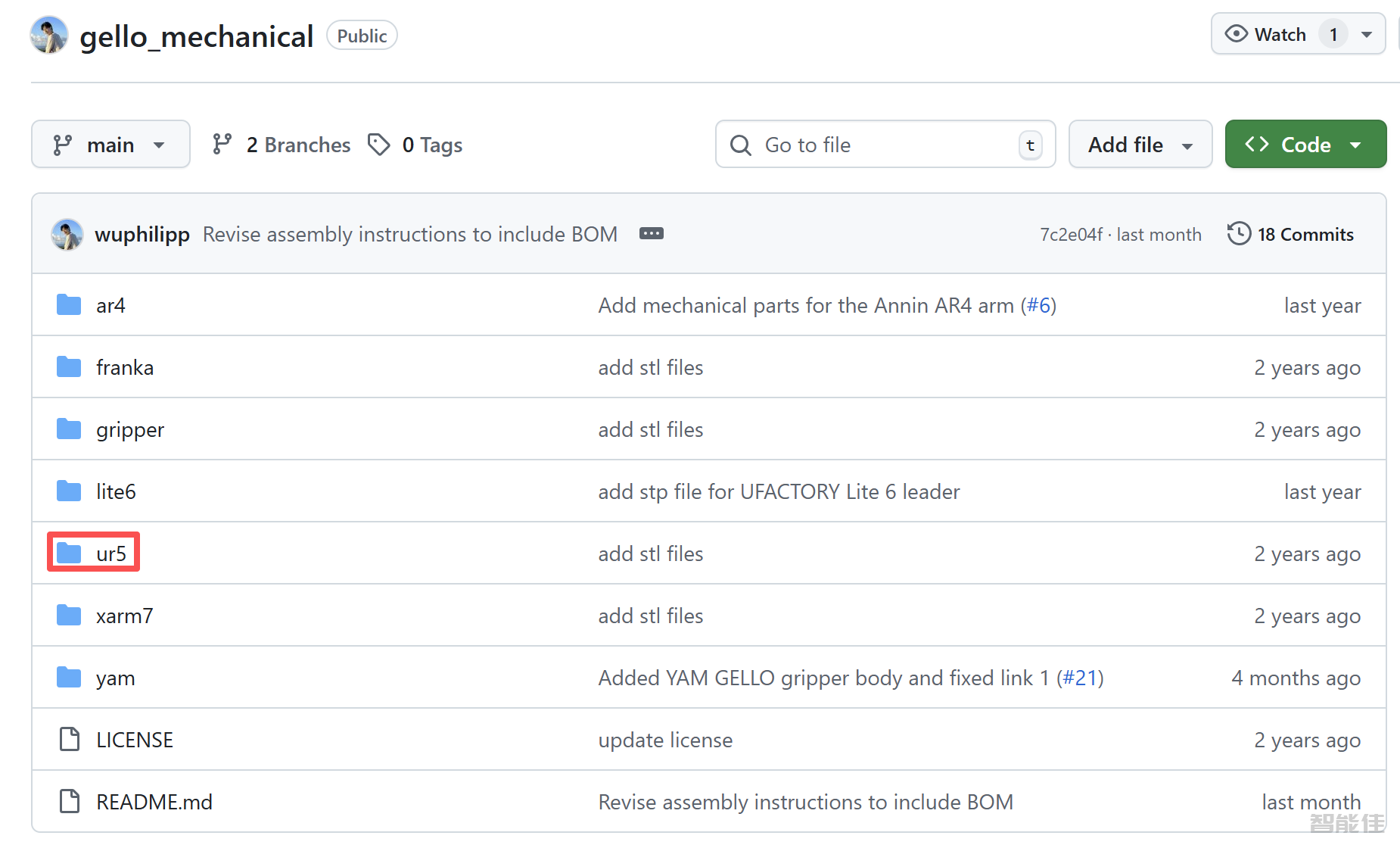Click the LICENSE file icon
Screen dimensions: 1400x848
tap(69, 740)
